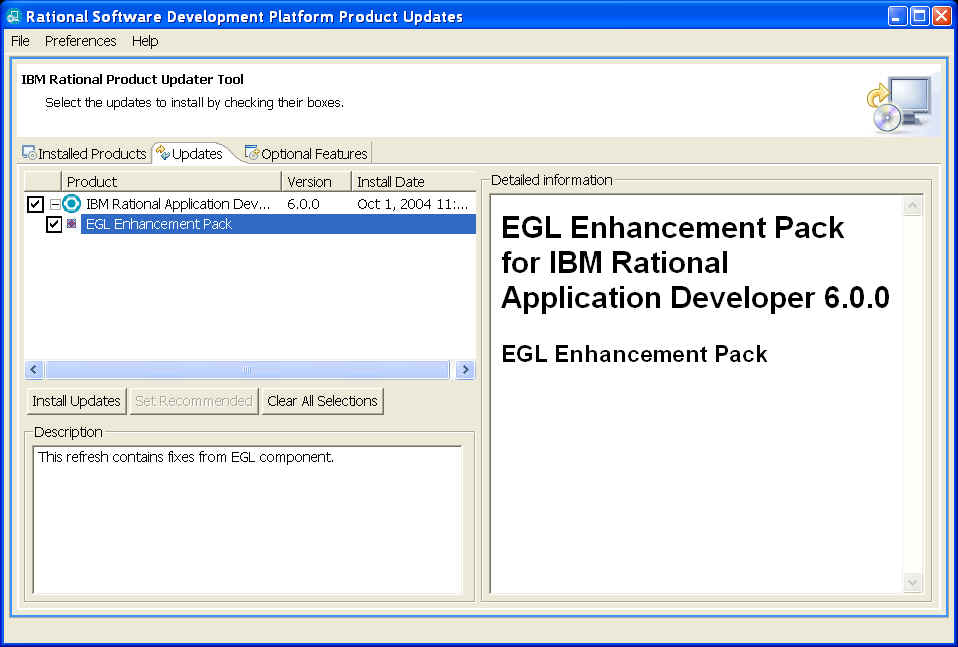
Task: Select the EGL Enhancement Pack row
Action: [x=278, y=224]
